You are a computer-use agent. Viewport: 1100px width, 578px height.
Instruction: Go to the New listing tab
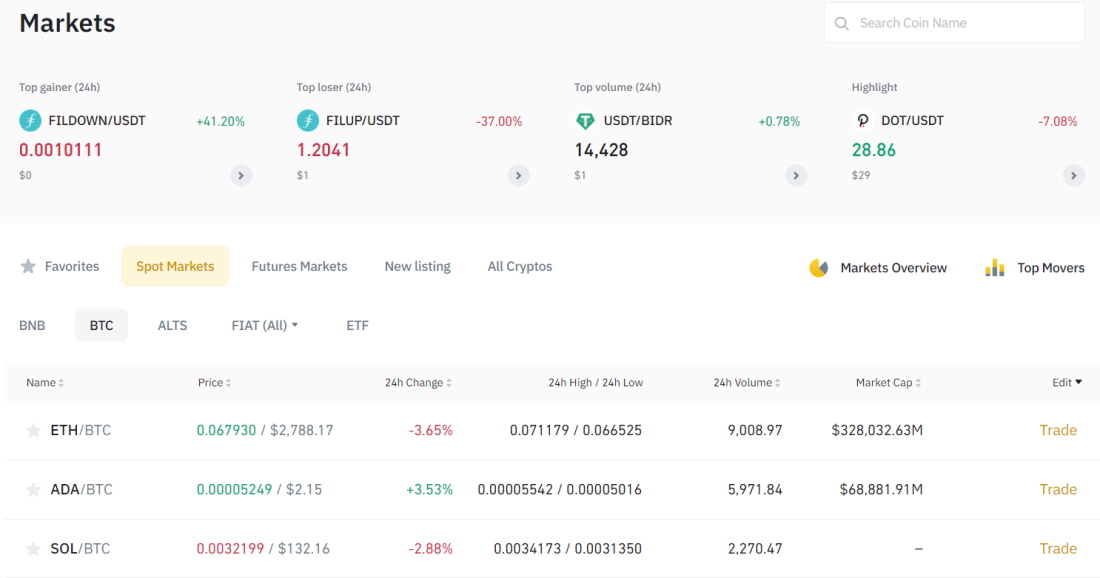(x=417, y=266)
